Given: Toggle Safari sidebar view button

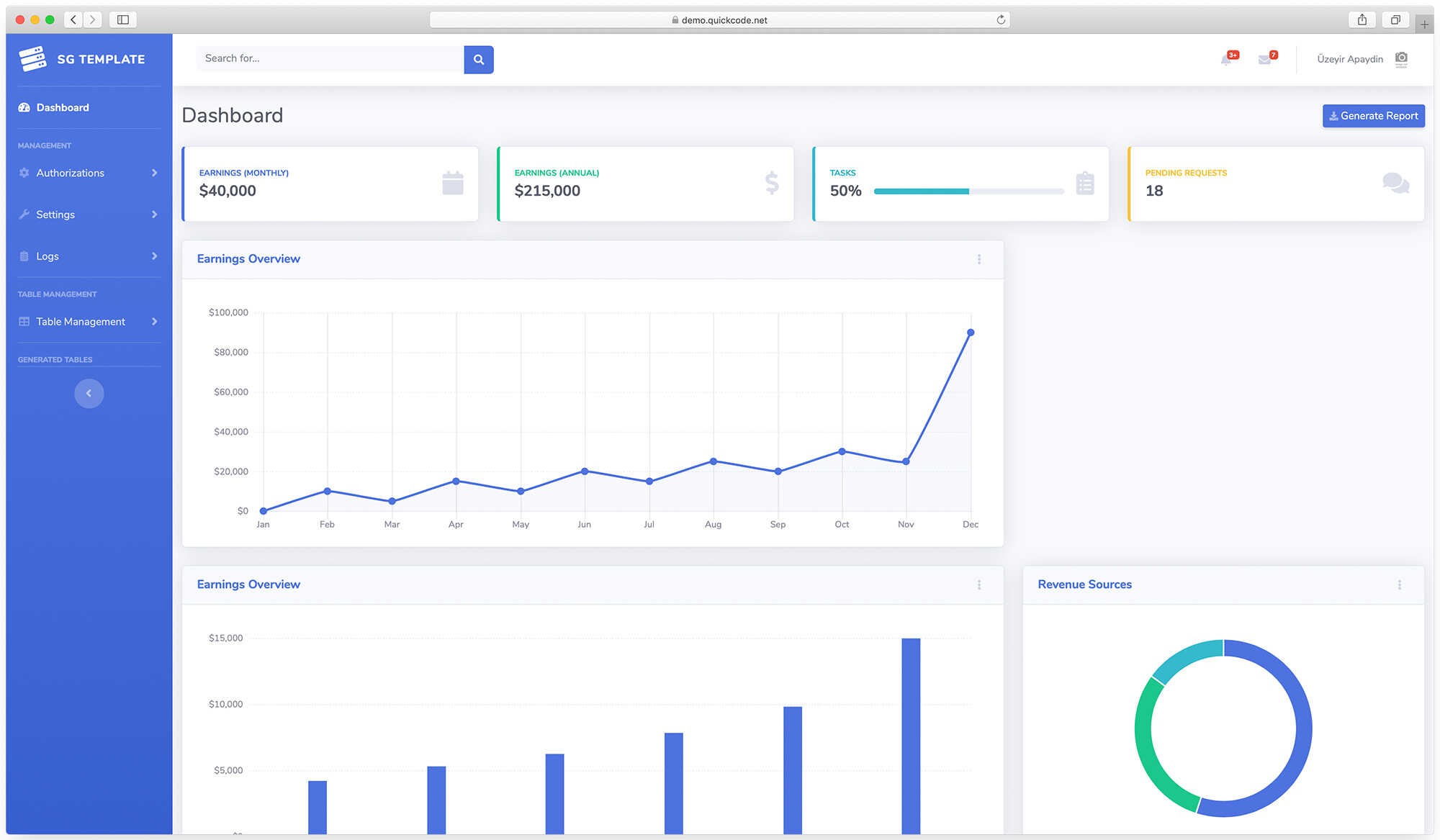Looking at the screenshot, I should (123, 19).
